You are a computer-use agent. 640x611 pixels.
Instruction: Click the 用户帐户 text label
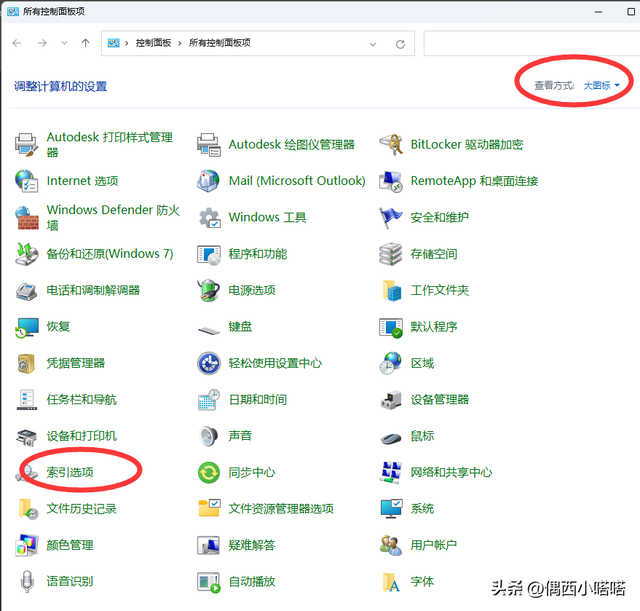(433, 545)
